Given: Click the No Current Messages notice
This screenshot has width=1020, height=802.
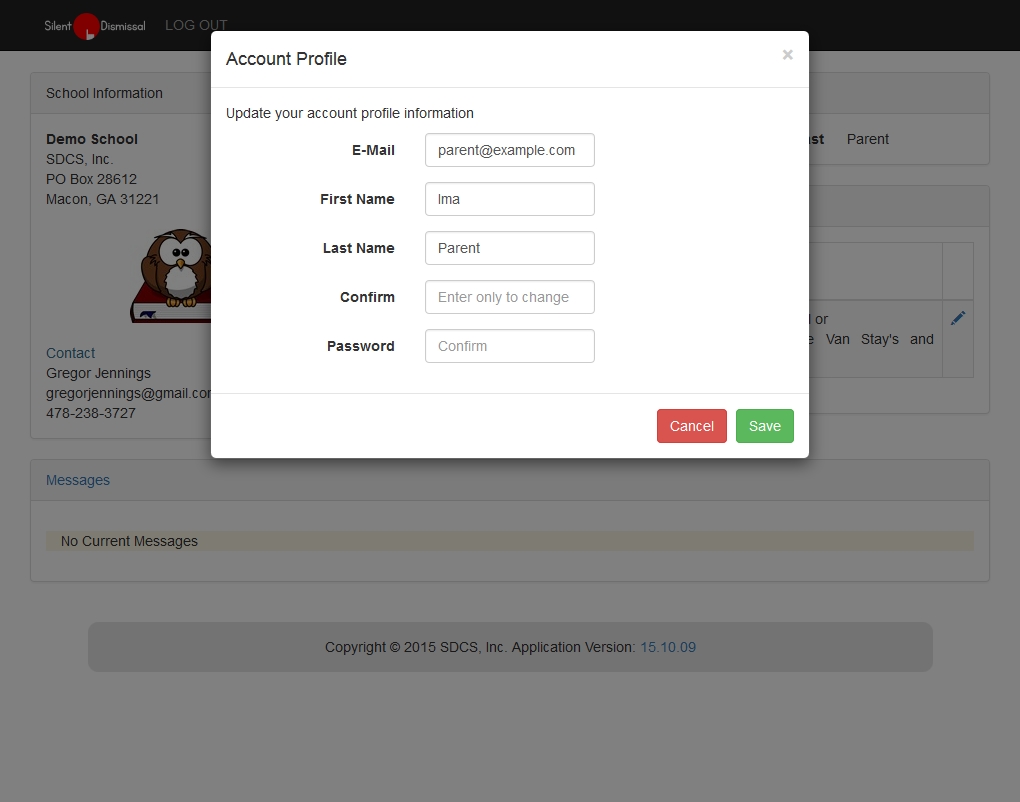Looking at the screenshot, I should pyautogui.click(x=129, y=541).
